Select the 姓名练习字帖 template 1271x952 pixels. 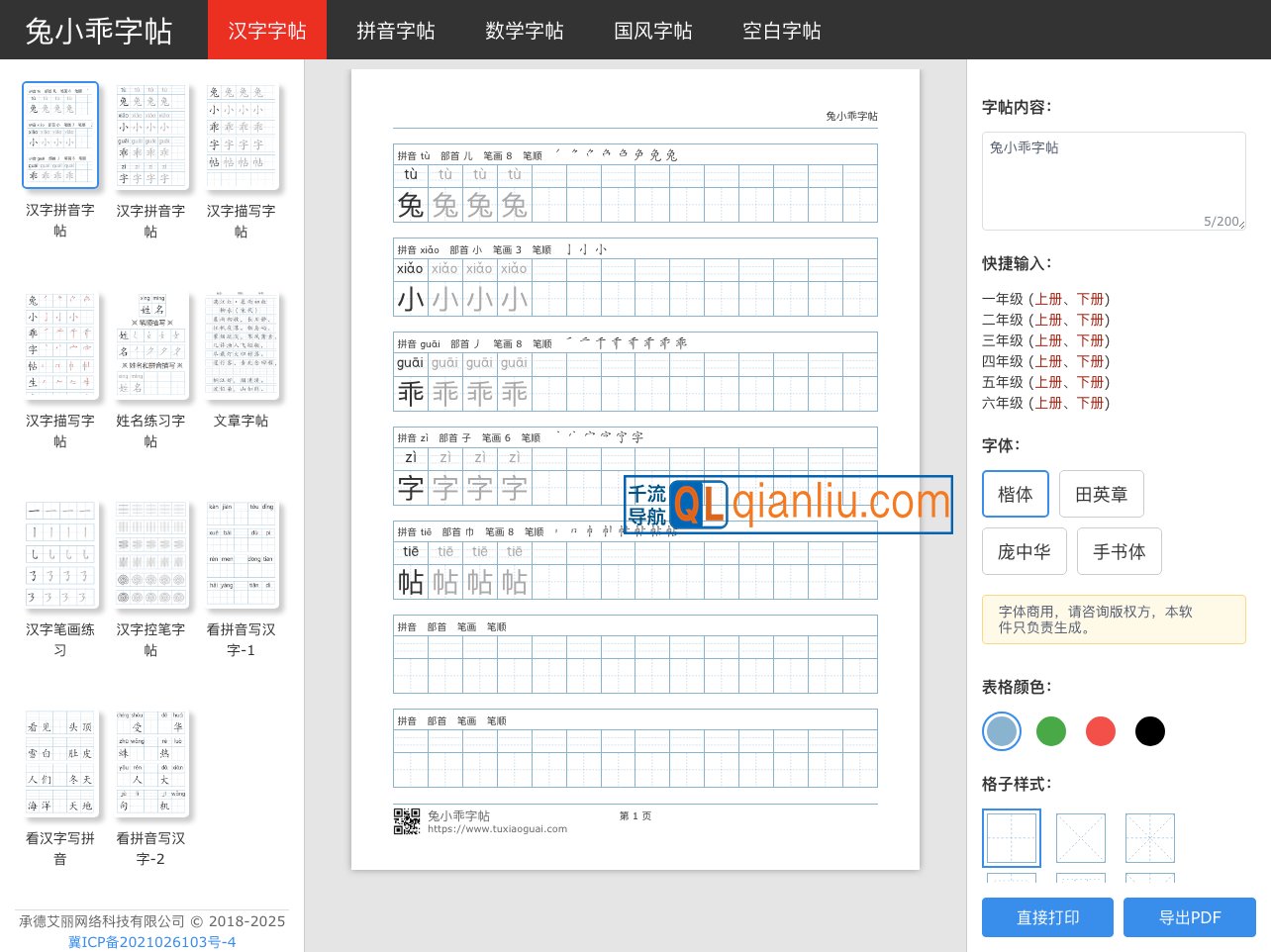tap(150, 346)
